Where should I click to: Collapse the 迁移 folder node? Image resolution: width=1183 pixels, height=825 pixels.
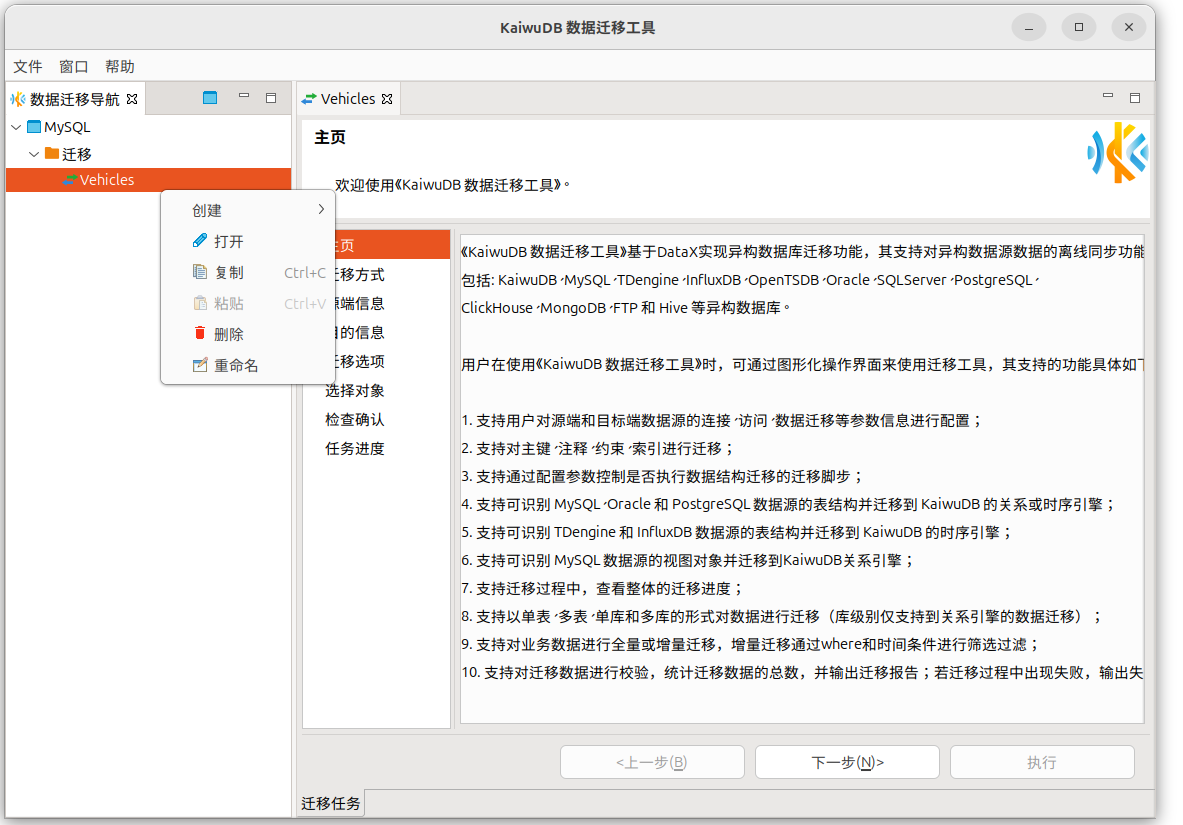pos(34,154)
